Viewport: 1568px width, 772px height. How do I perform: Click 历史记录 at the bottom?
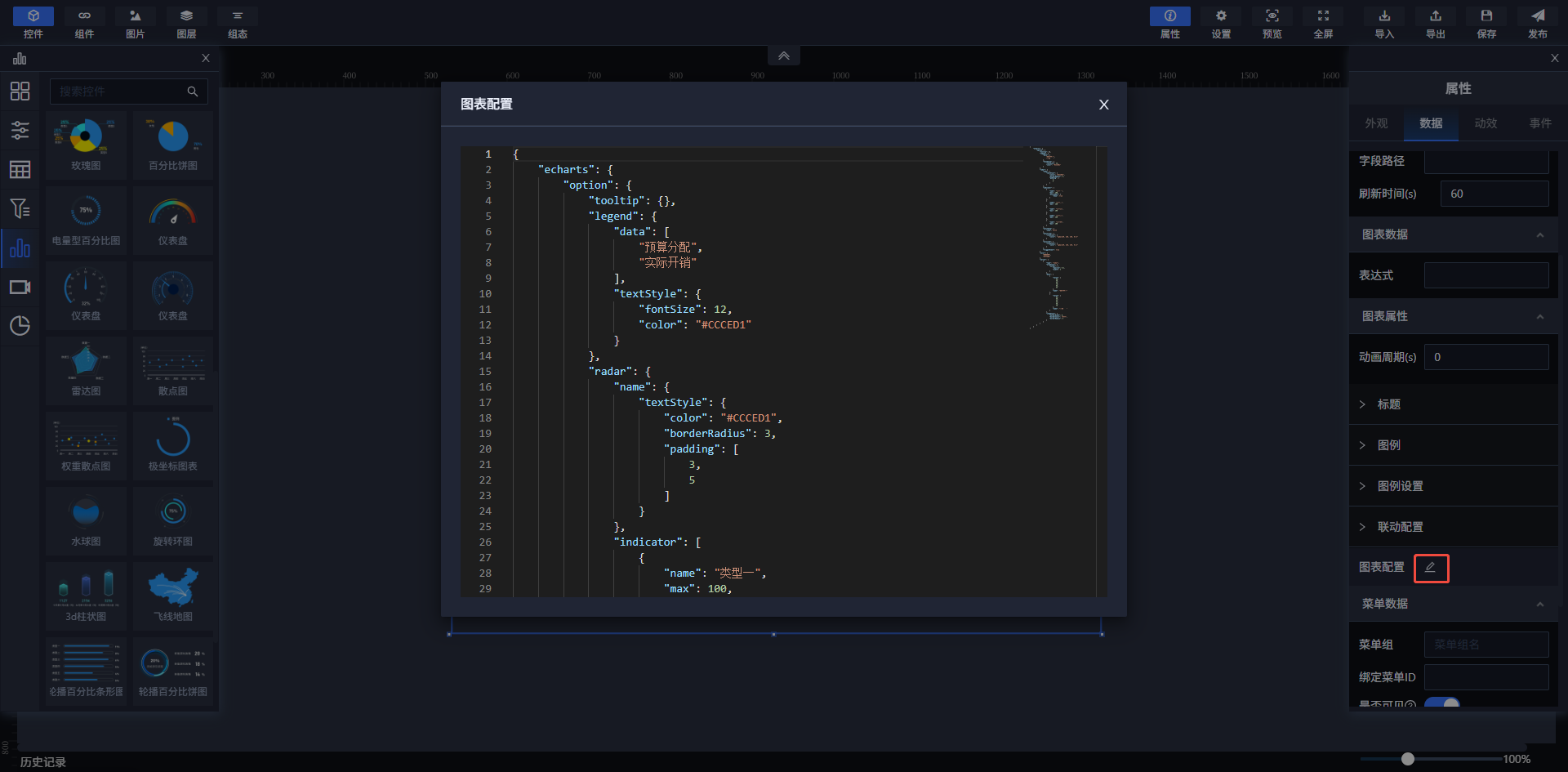pos(43,761)
